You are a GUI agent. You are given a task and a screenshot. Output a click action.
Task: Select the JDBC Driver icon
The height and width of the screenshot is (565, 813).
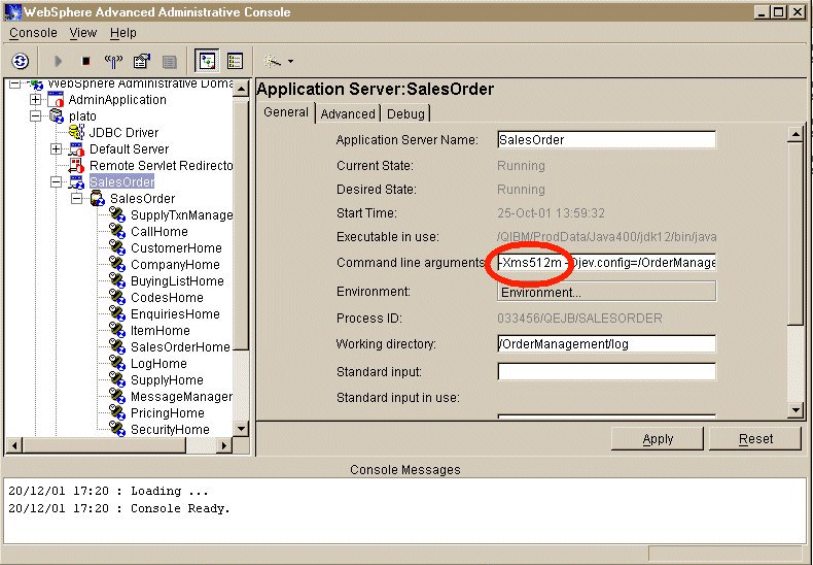pos(76,132)
